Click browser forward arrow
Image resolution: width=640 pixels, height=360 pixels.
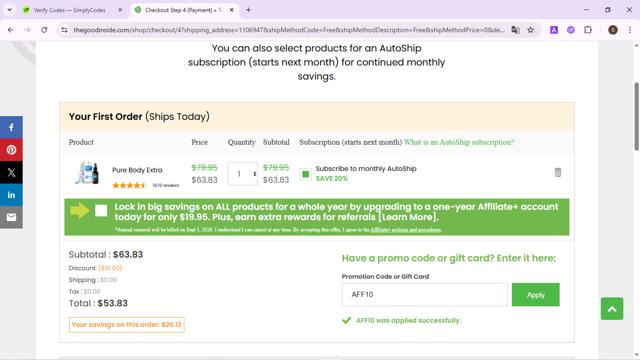coord(27,30)
